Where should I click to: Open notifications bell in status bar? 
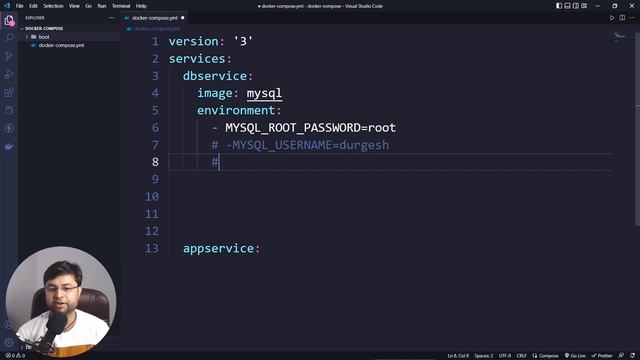pos(632,356)
